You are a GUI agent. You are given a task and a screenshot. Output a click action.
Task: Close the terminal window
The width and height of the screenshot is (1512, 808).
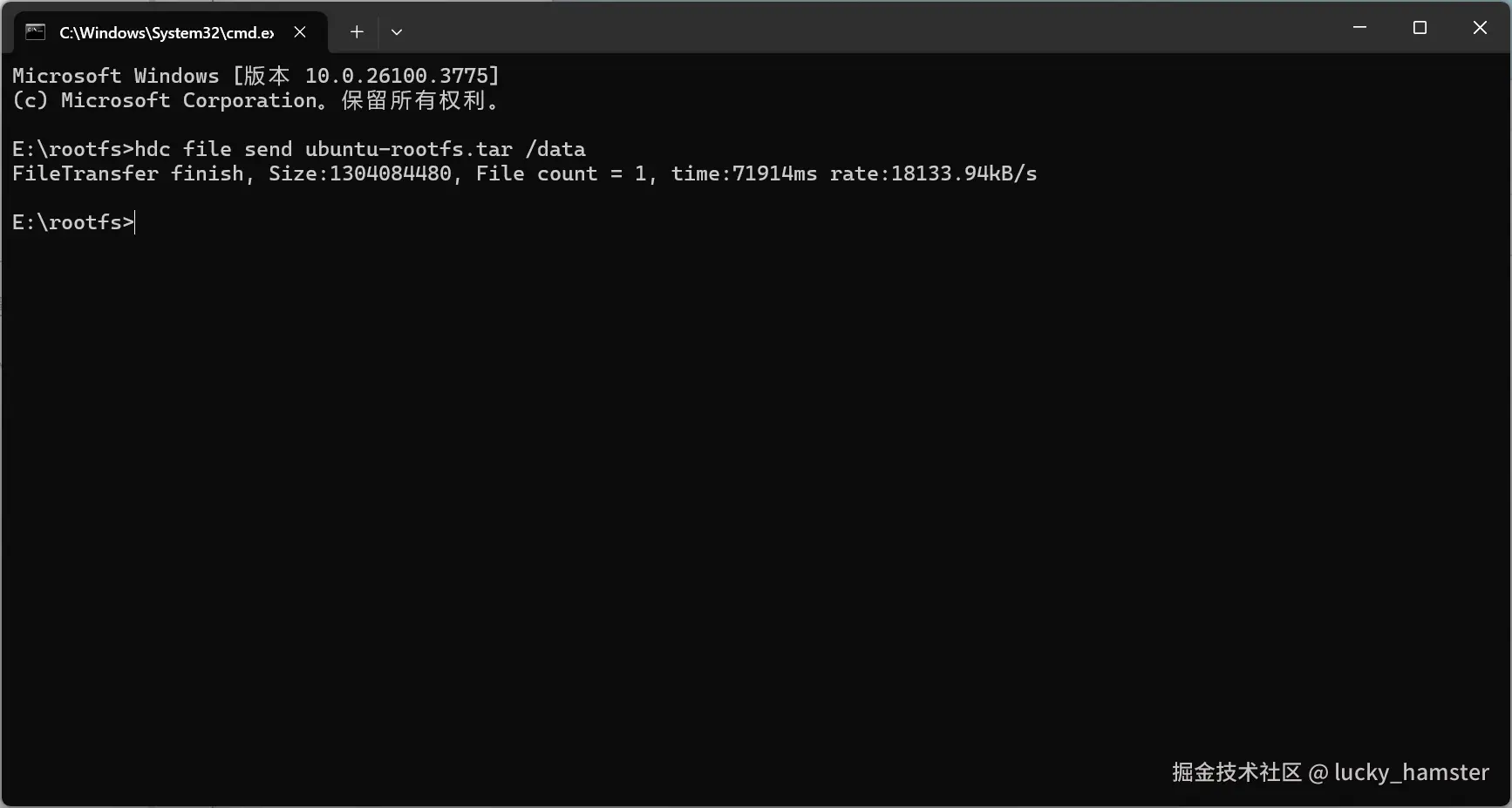(x=1480, y=28)
